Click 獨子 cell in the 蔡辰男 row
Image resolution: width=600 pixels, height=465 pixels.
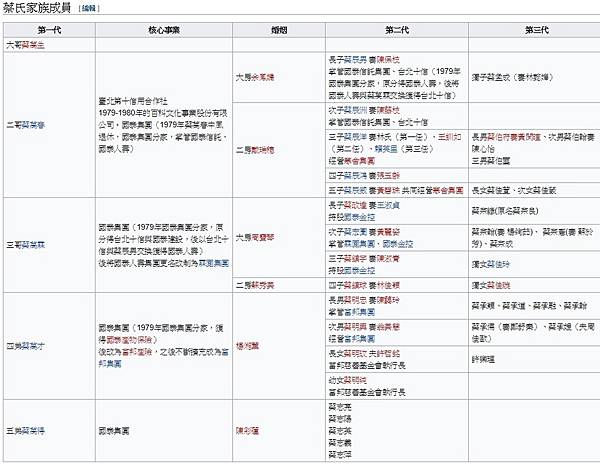click(534, 77)
